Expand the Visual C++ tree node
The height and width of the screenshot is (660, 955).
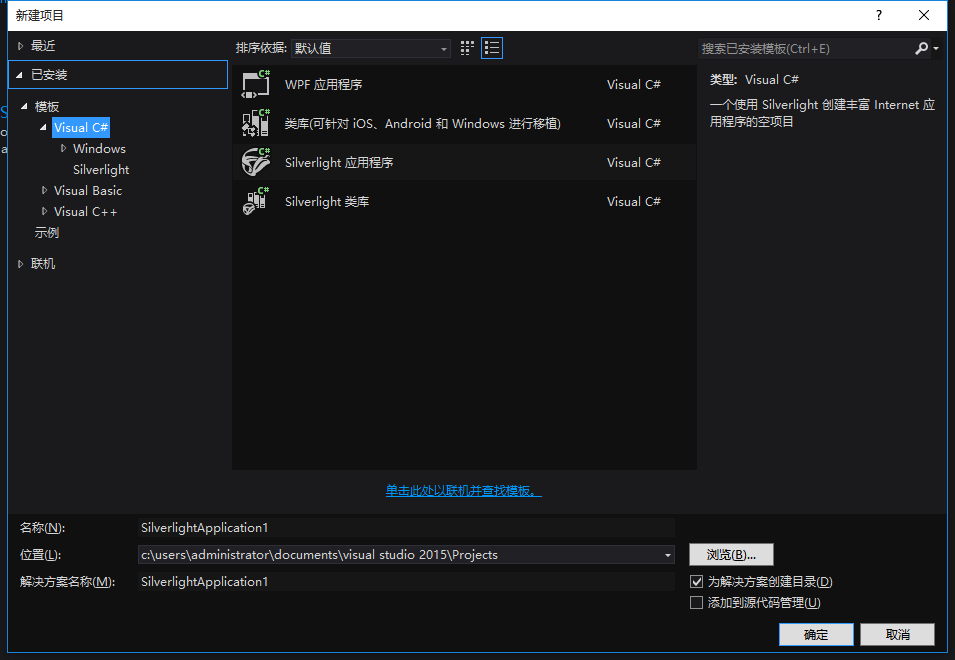[44, 211]
